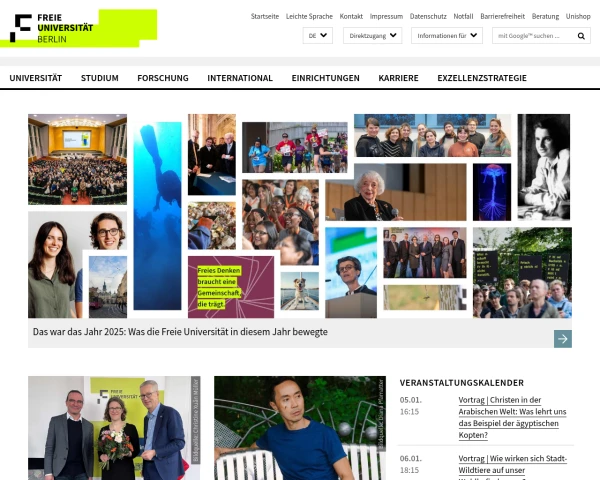
Task: Click the Stadt-Wildtiere lecture event link
Action: pyautogui.click(x=513, y=466)
